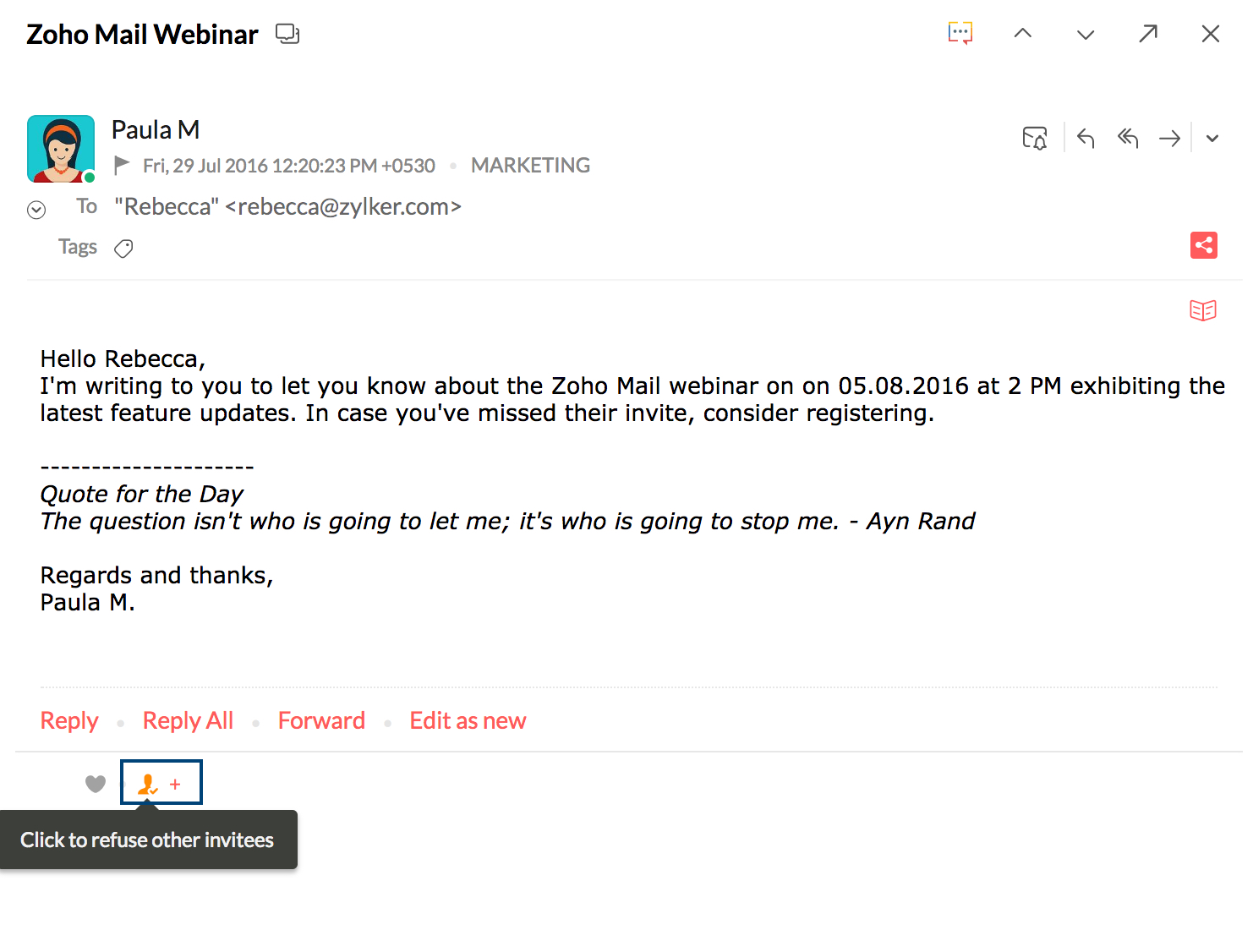This screenshot has width=1253, height=952.
Task: Click the Reply All link
Action: coord(188,720)
